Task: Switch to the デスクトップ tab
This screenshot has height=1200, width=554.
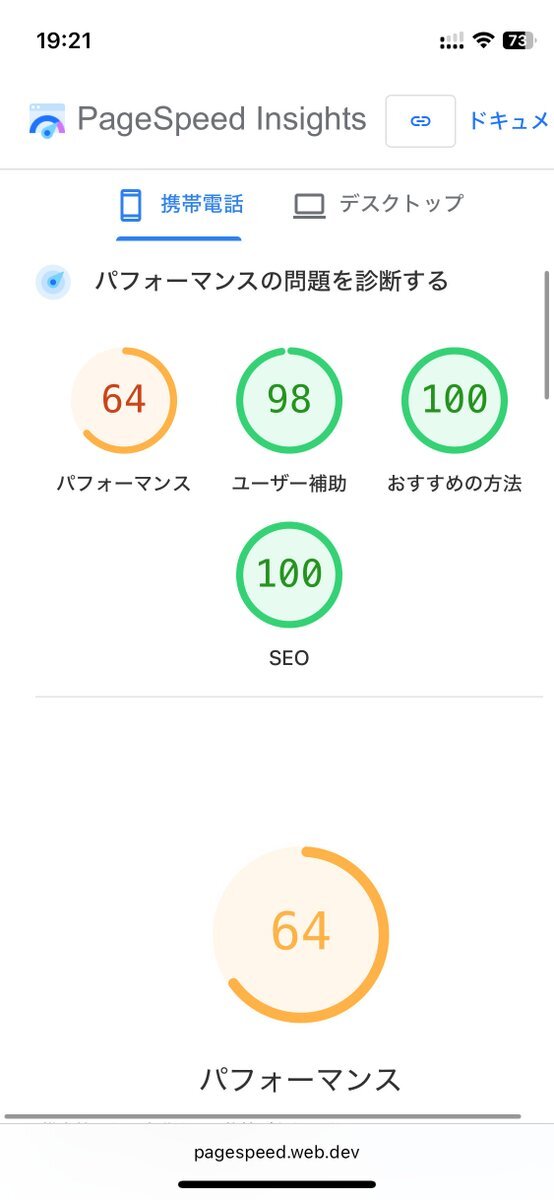Action: pos(379,205)
